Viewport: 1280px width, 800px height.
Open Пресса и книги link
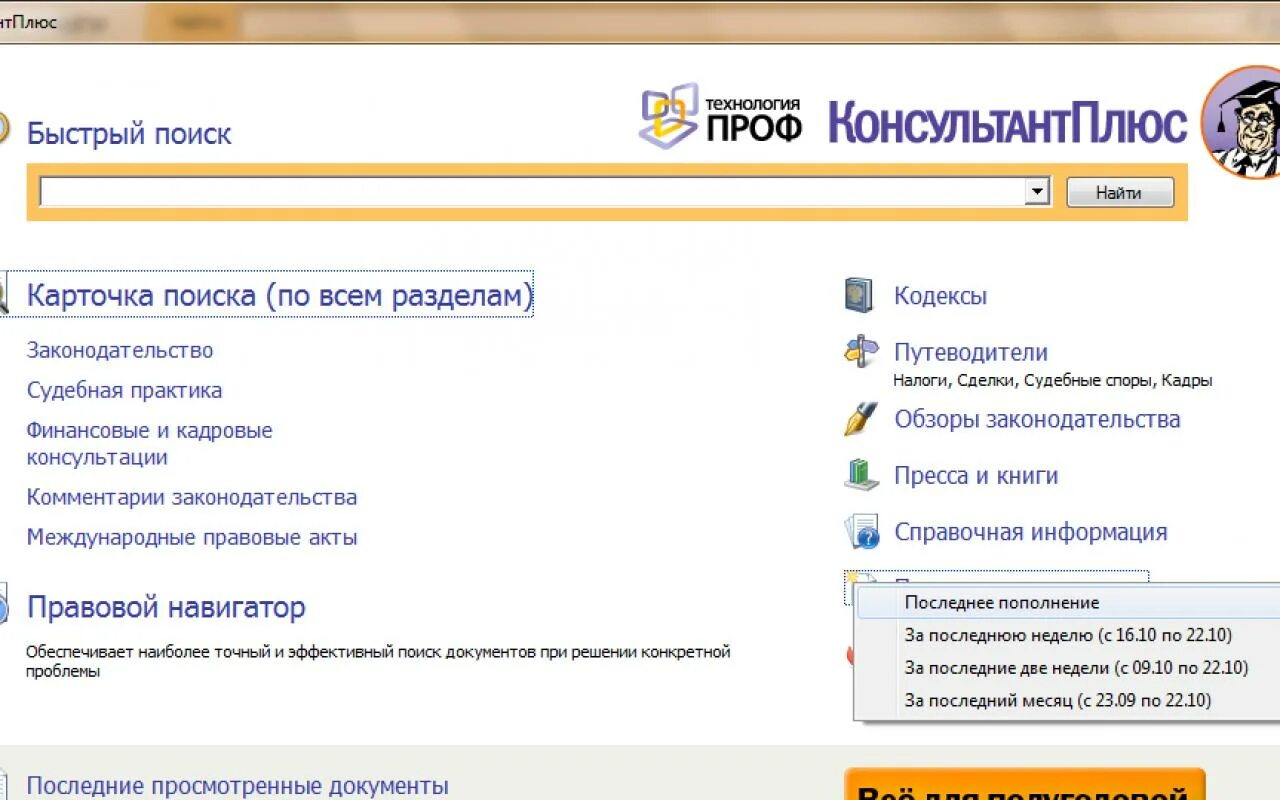(x=976, y=476)
